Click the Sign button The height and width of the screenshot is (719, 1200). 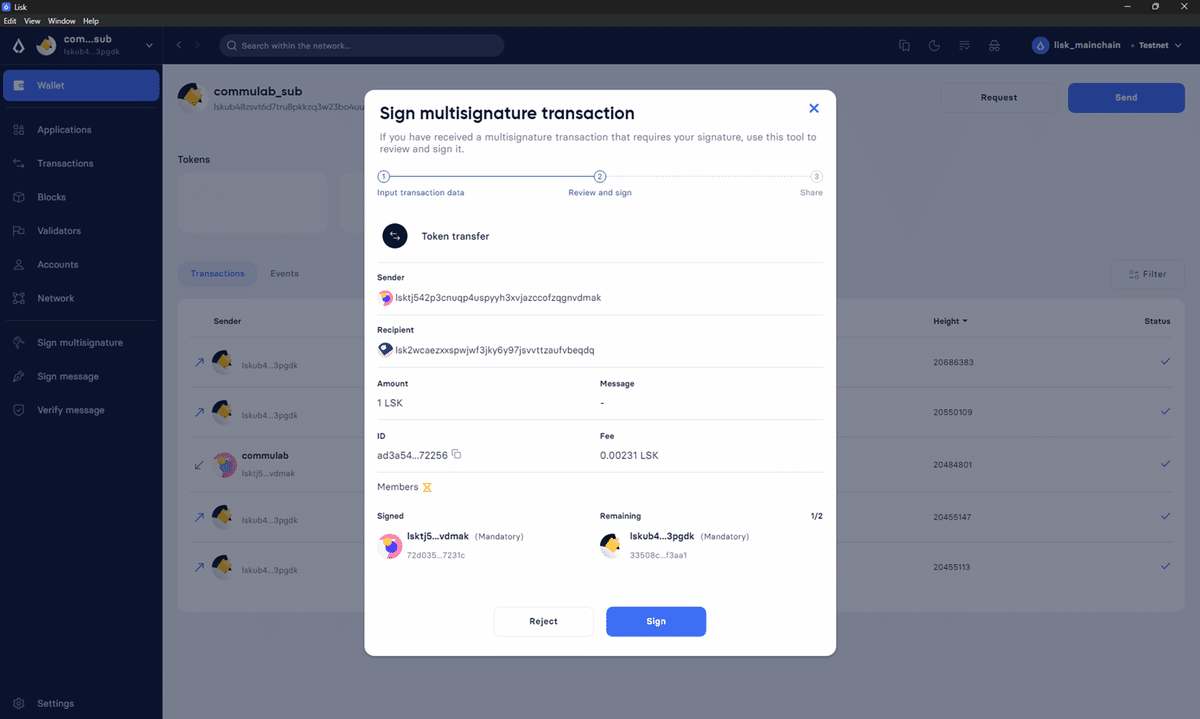[x=656, y=621]
